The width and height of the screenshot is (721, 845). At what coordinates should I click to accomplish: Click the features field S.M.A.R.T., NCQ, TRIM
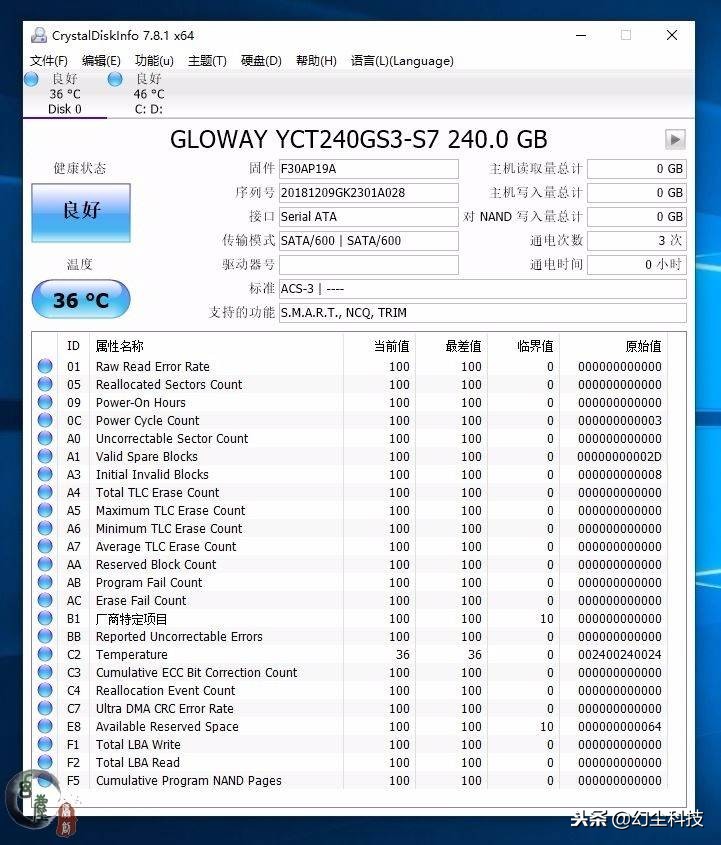[482, 313]
